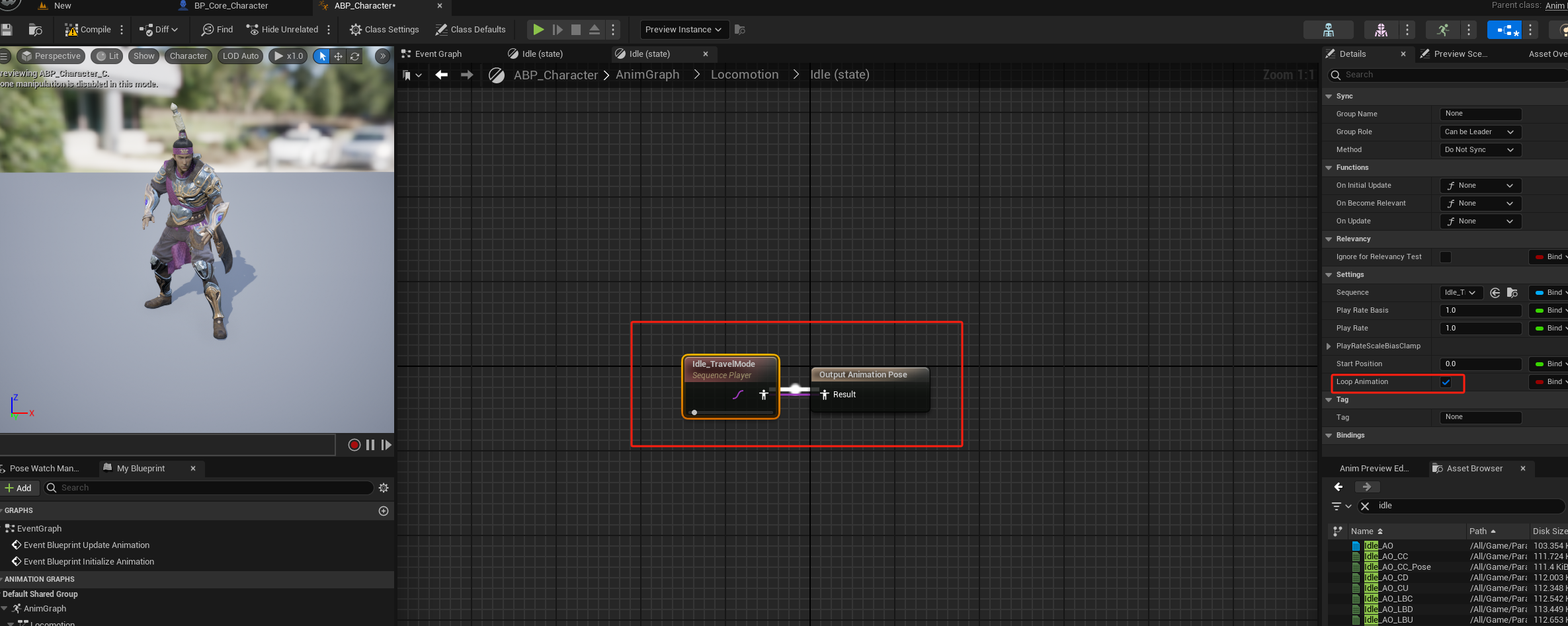Compile the animation blueprint

tap(88, 30)
